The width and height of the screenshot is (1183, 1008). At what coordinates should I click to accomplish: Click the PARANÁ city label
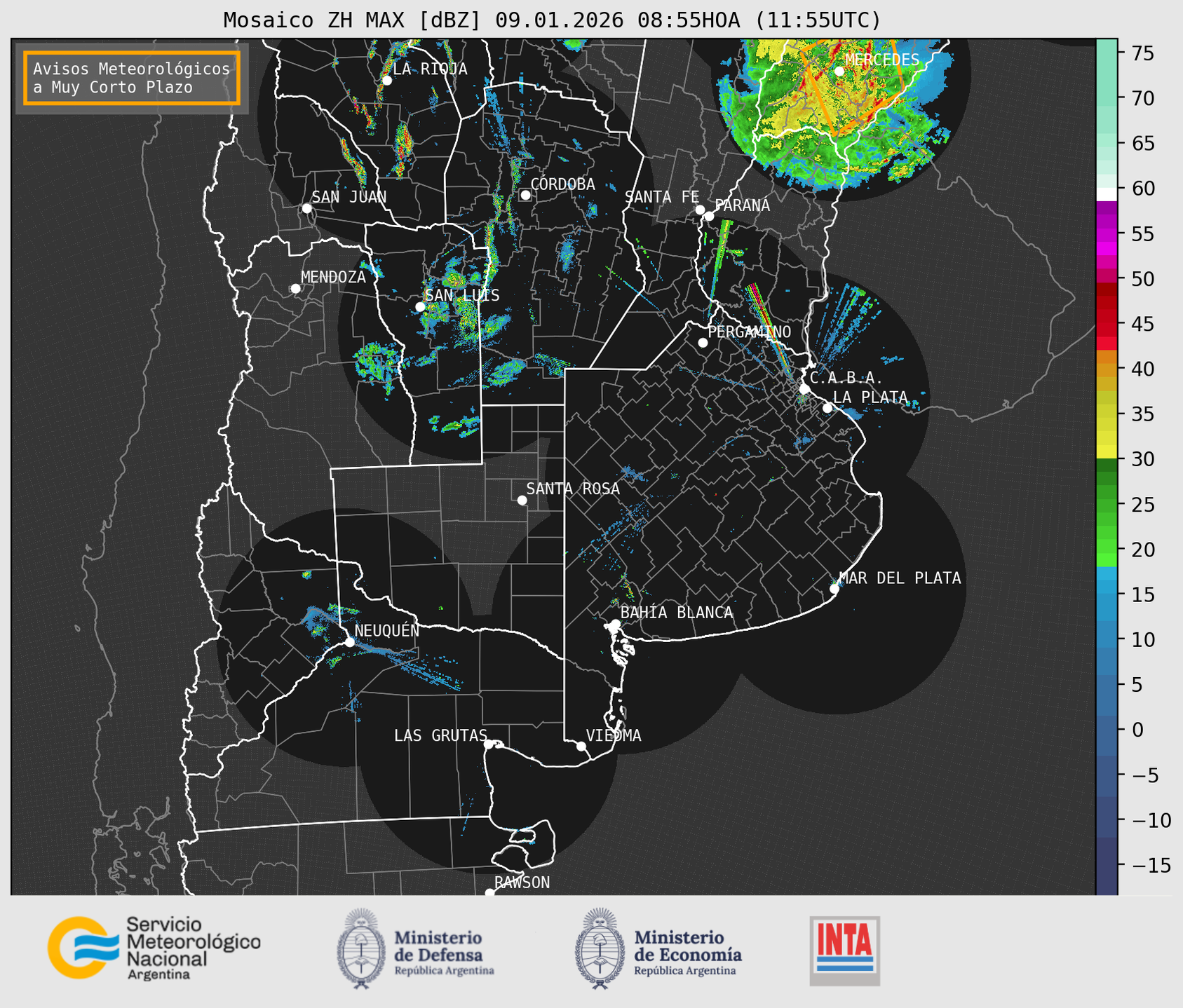743,205
